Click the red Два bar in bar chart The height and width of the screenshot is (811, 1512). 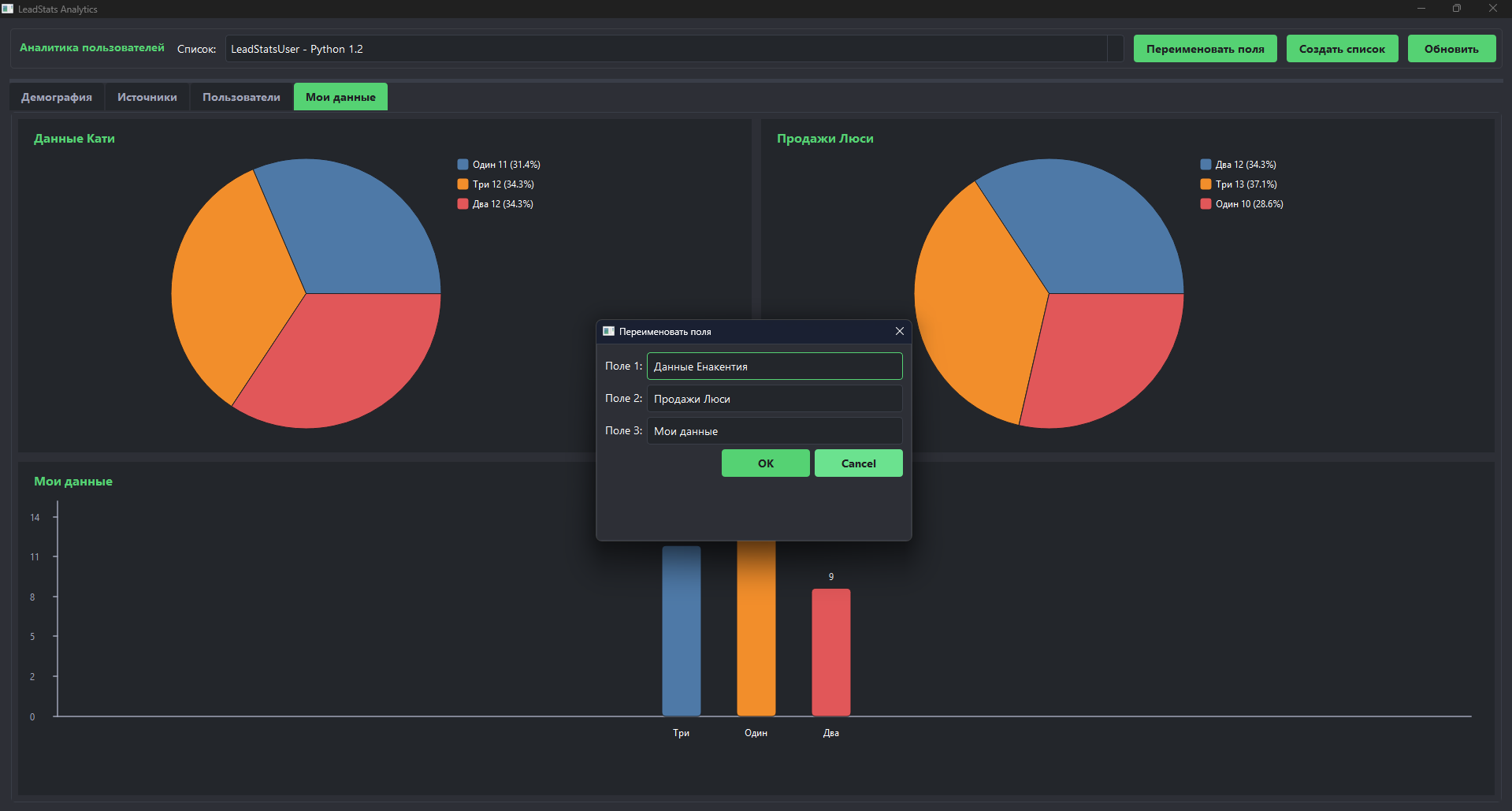coord(830,652)
